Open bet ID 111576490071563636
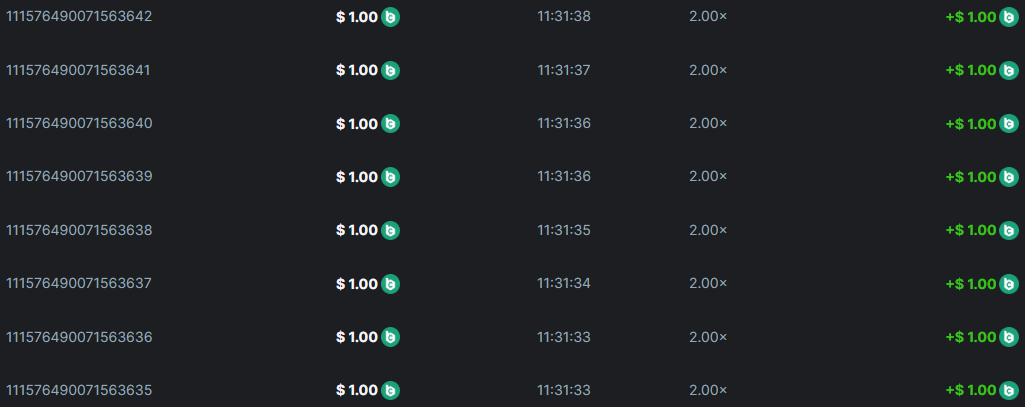This screenshot has height=407, width=1025. pos(79,336)
